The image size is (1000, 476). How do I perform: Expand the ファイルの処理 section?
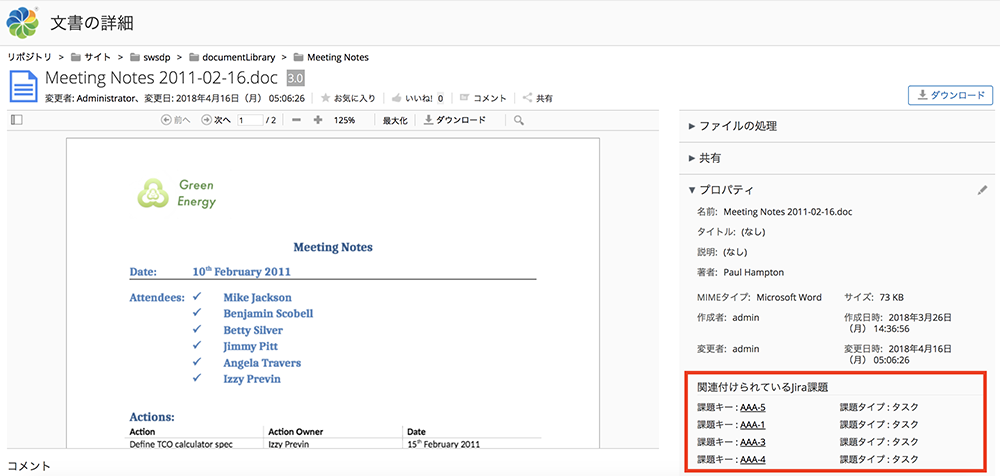733,126
